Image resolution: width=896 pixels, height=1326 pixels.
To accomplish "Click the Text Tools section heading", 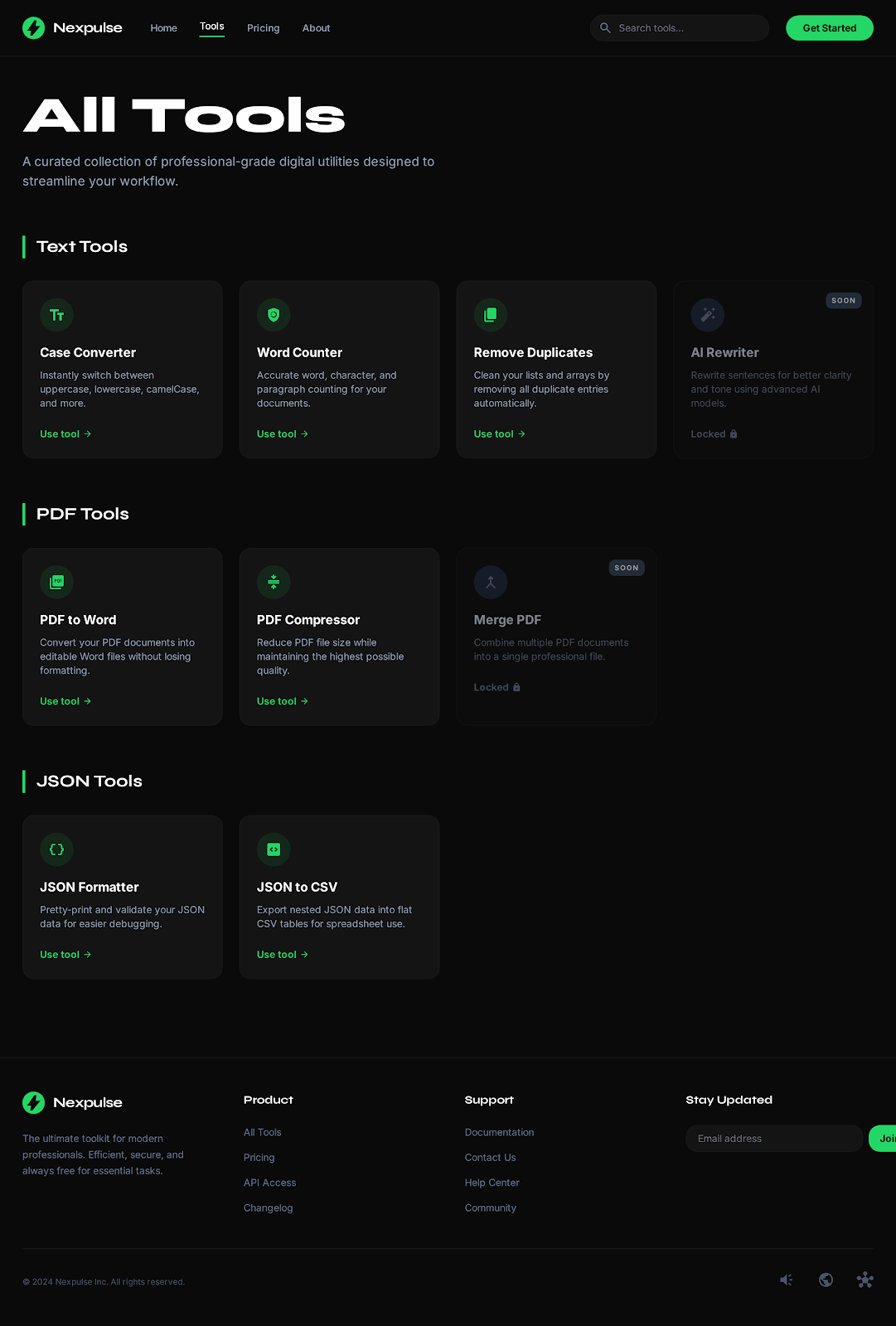I will pyautogui.click(x=82, y=246).
